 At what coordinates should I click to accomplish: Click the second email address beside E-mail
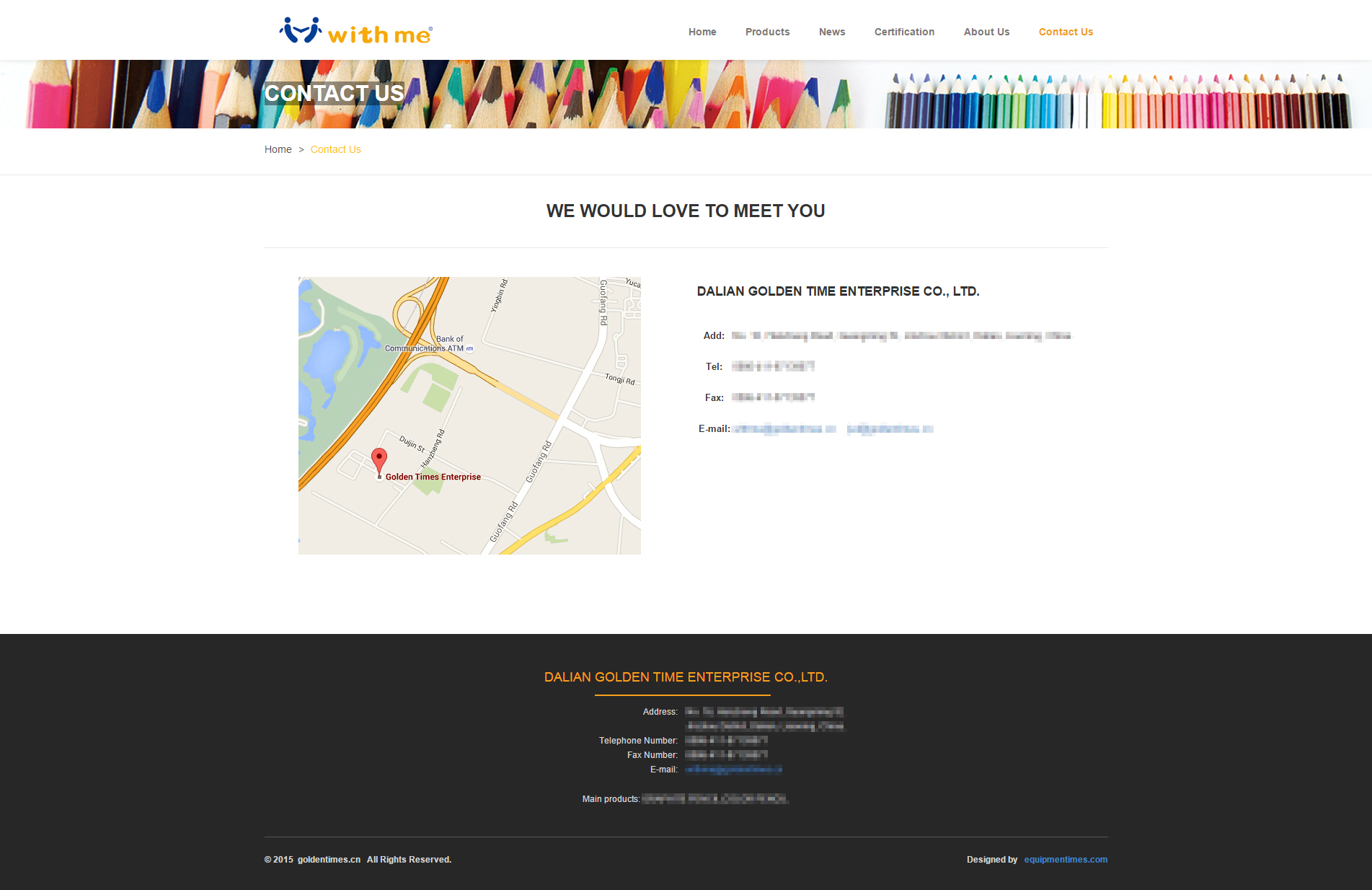890,429
